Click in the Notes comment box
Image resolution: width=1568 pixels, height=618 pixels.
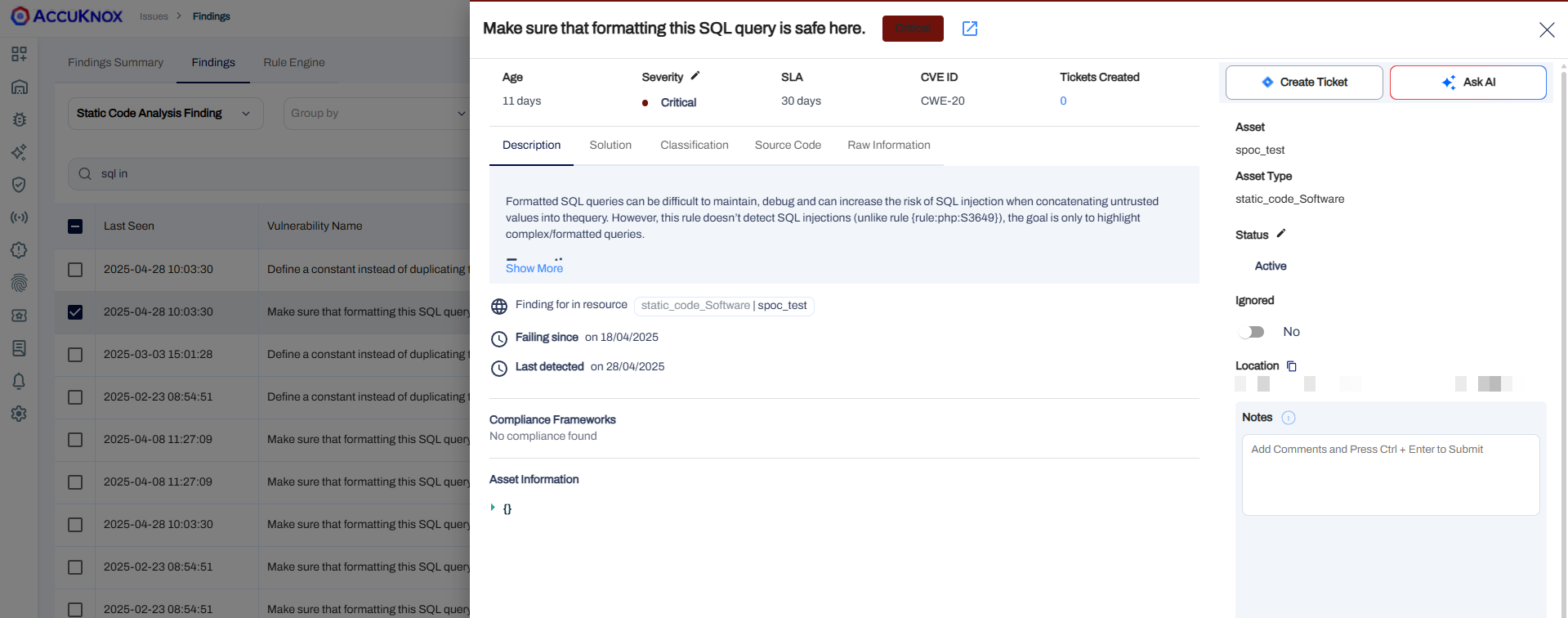1391,475
